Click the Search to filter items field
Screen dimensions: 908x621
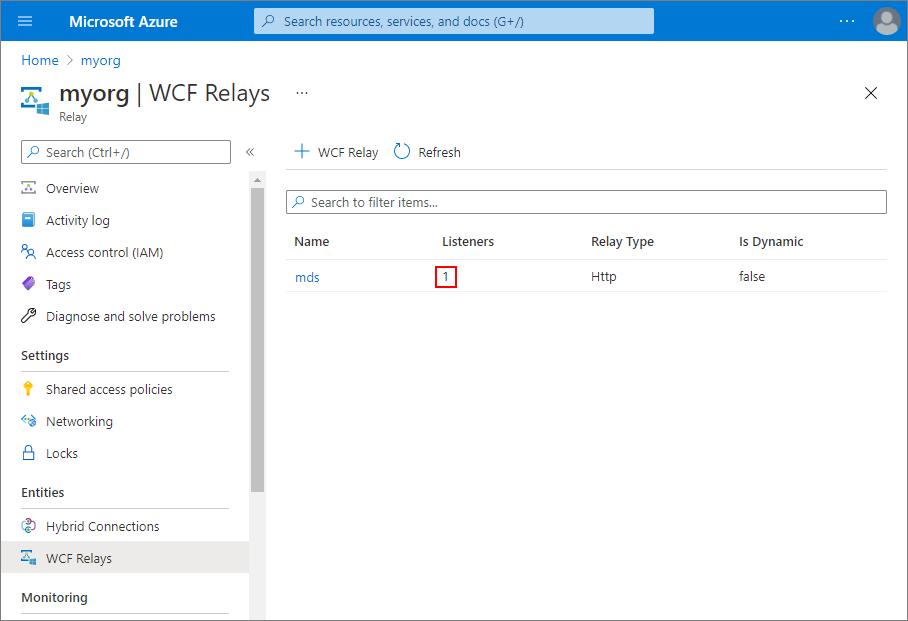click(x=586, y=202)
